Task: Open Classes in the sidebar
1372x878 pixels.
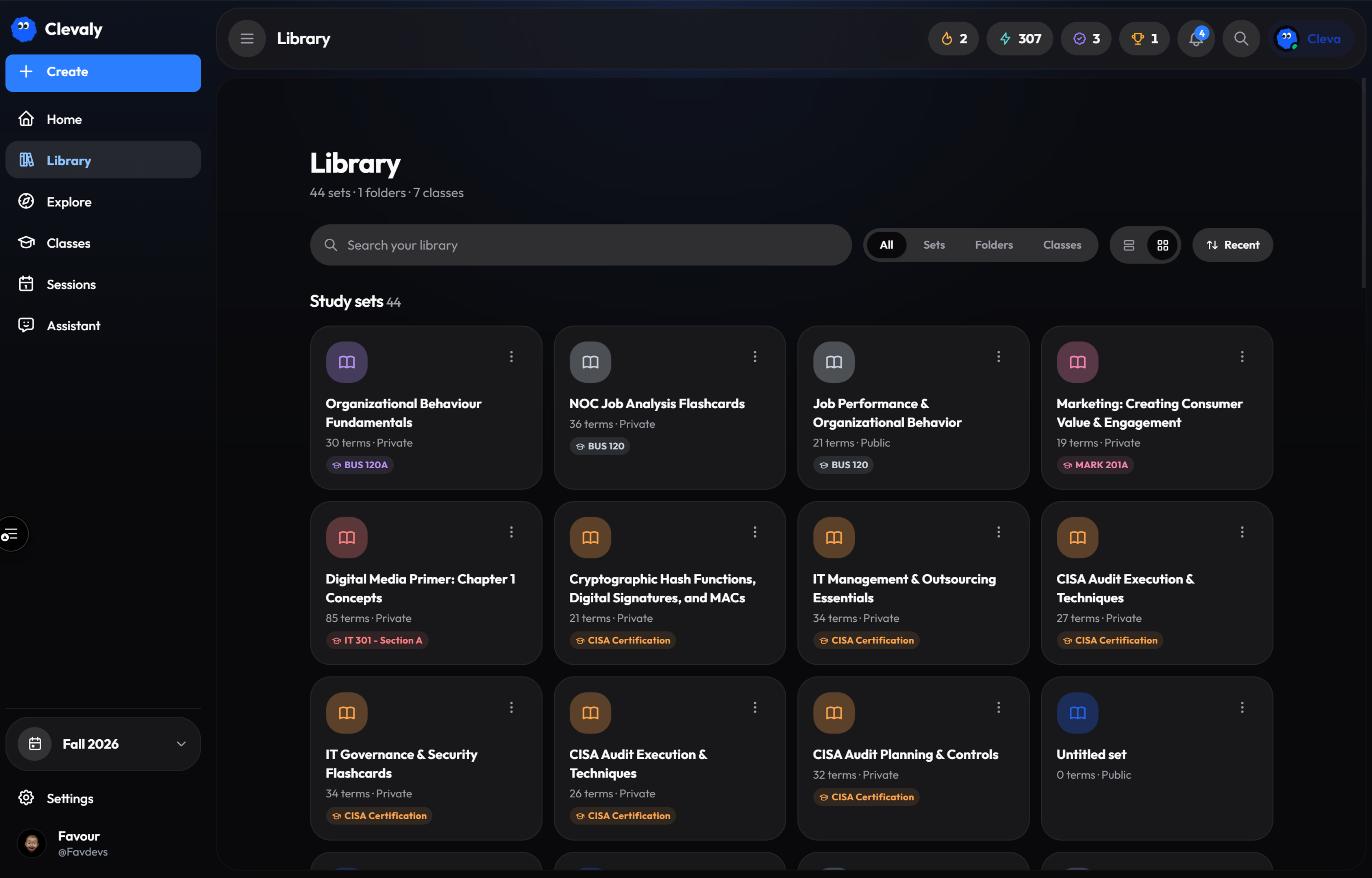Action: [x=103, y=243]
